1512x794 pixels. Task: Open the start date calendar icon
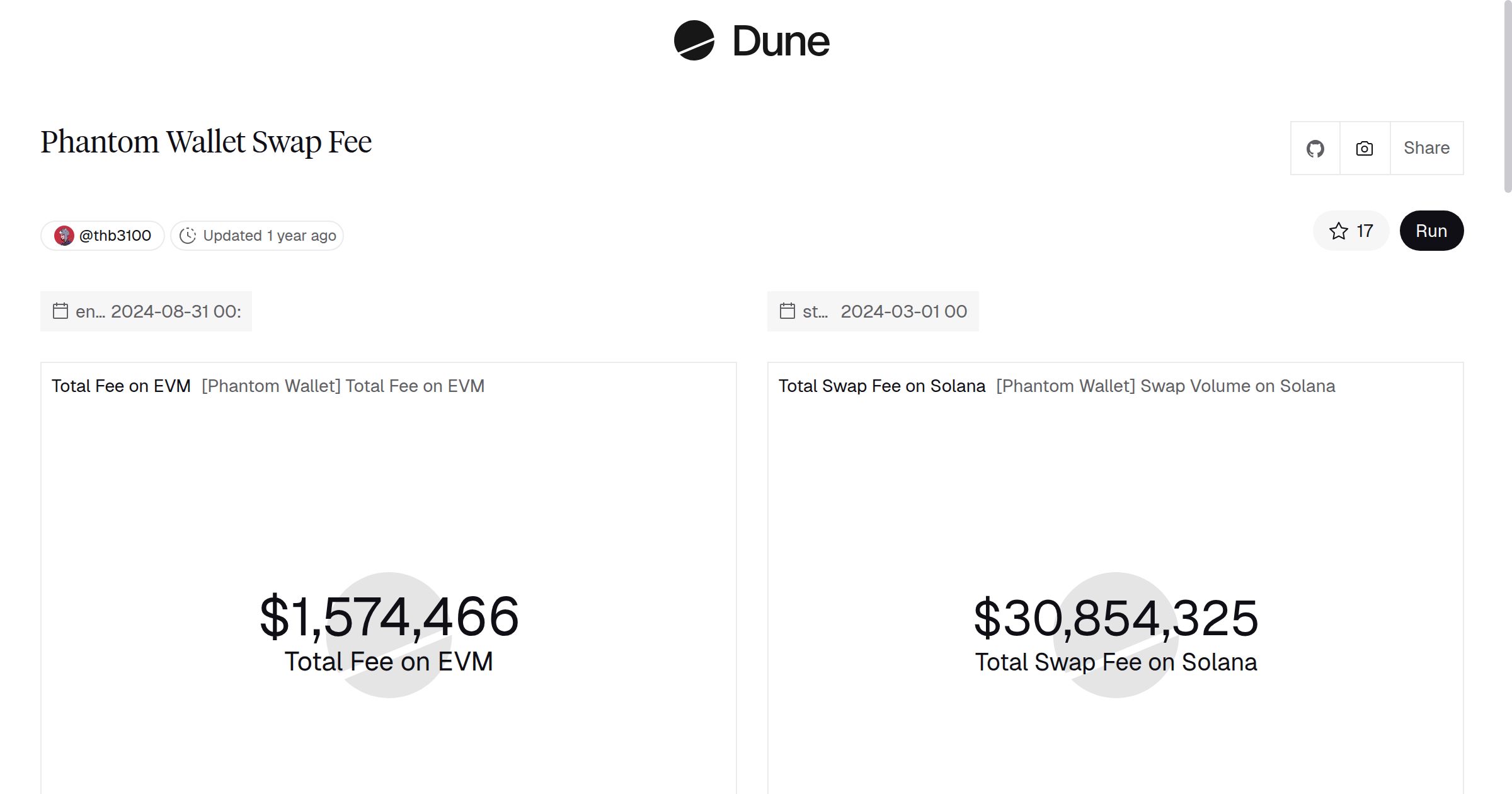[787, 311]
